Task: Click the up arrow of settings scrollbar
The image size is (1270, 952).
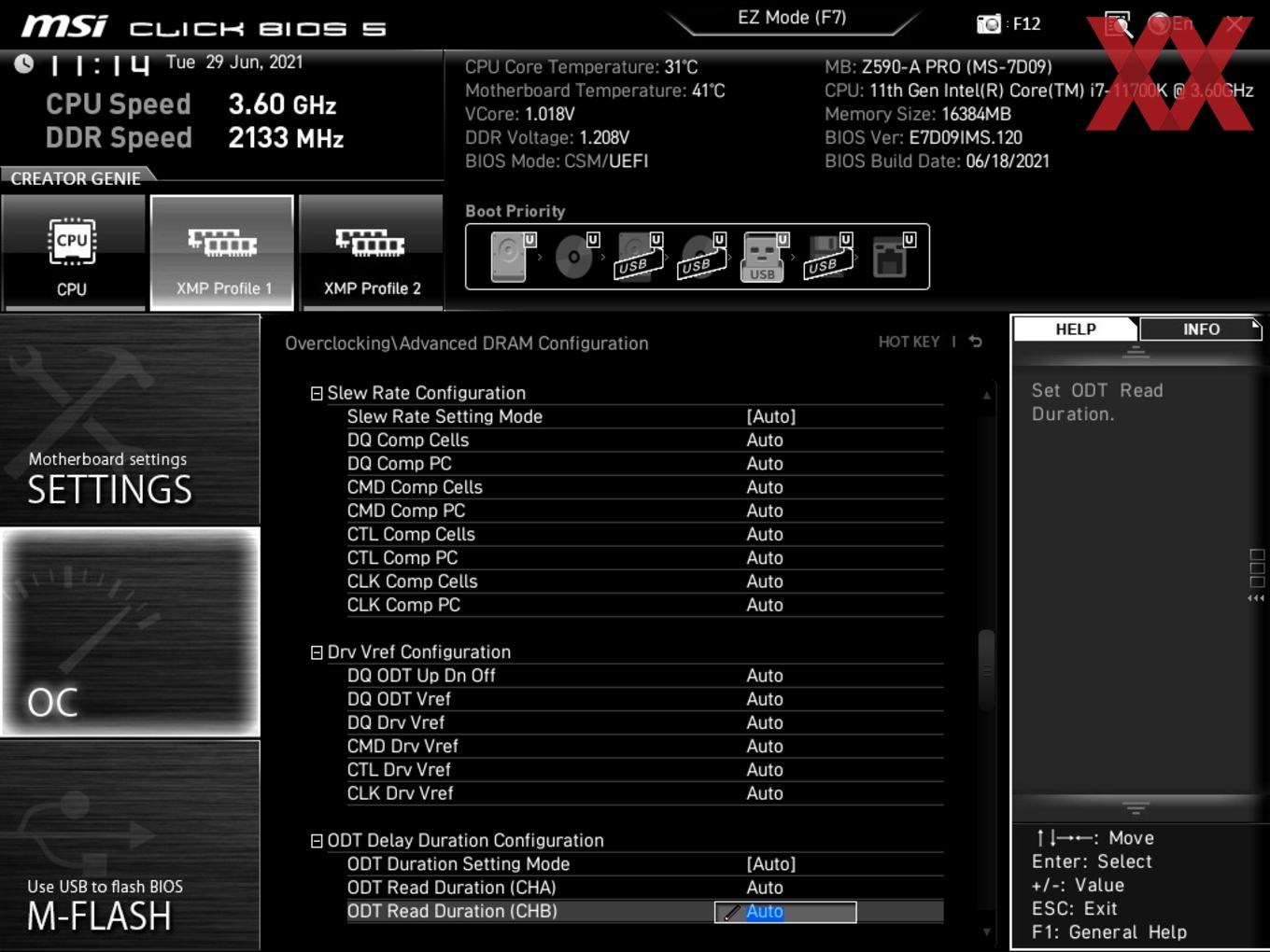Action: point(986,396)
